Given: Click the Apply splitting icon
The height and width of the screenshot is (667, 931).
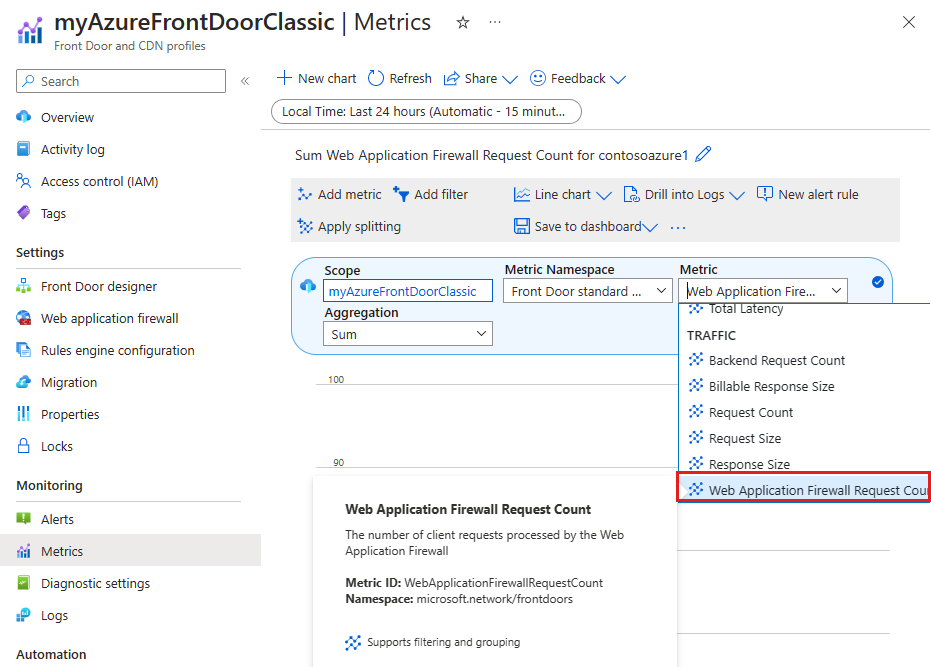Looking at the screenshot, I should 305,226.
